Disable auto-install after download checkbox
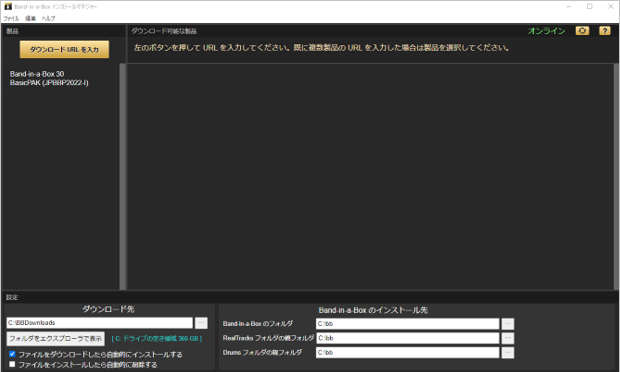The height and width of the screenshot is (372, 620). 12,354
